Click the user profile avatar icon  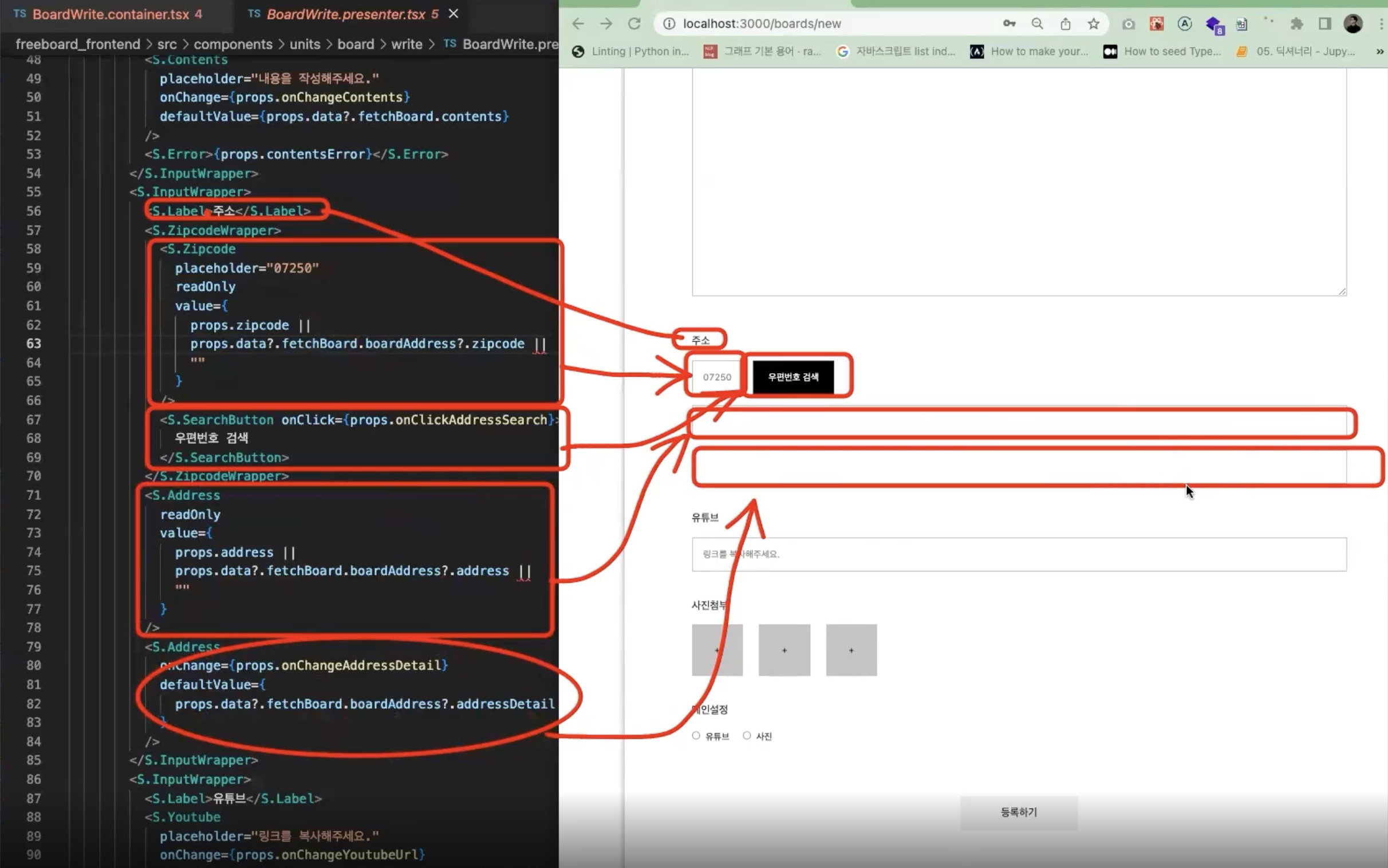coord(1354,23)
